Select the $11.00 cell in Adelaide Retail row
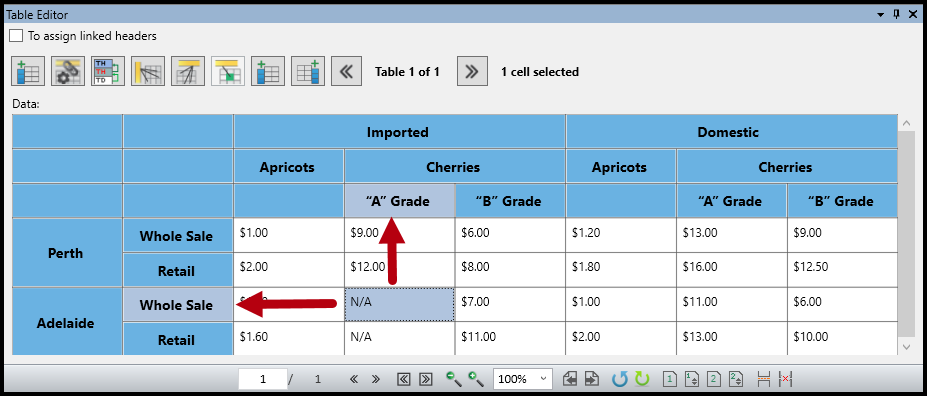 (x=510, y=339)
